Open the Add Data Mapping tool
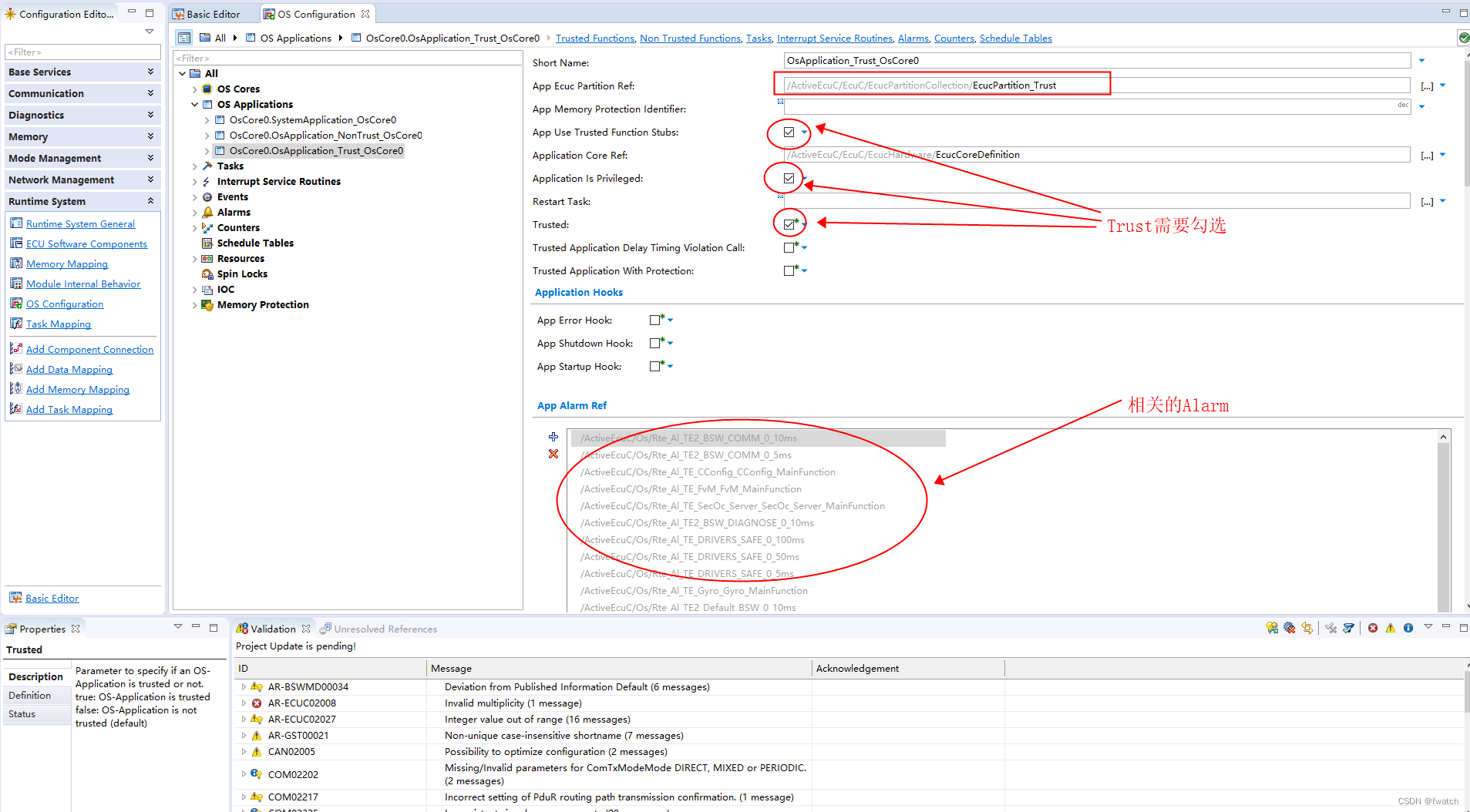This screenshot has height=812, width=1470. pyautogui.click(x=69, y=369)
